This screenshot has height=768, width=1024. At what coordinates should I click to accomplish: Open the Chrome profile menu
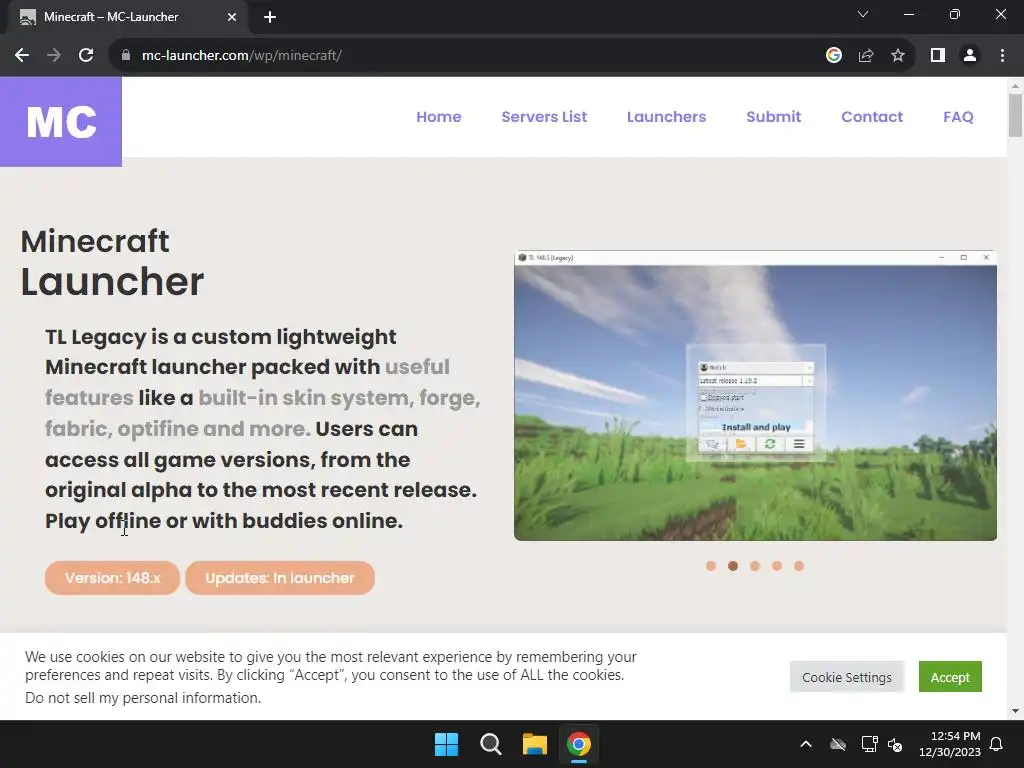click(970, 56)
